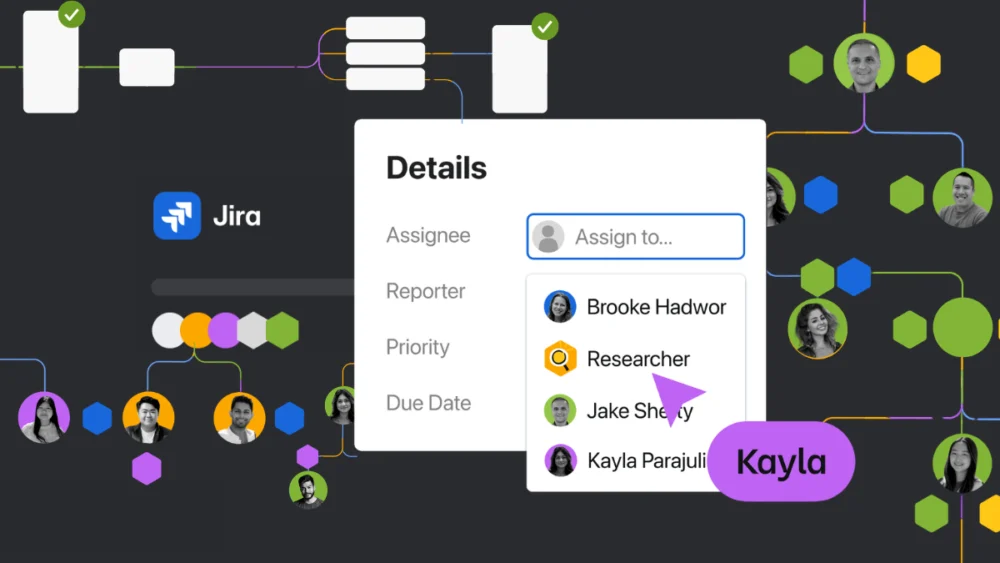
Task: Click the avatar beside Brooke Hadwor
Action: coord(560,307)
